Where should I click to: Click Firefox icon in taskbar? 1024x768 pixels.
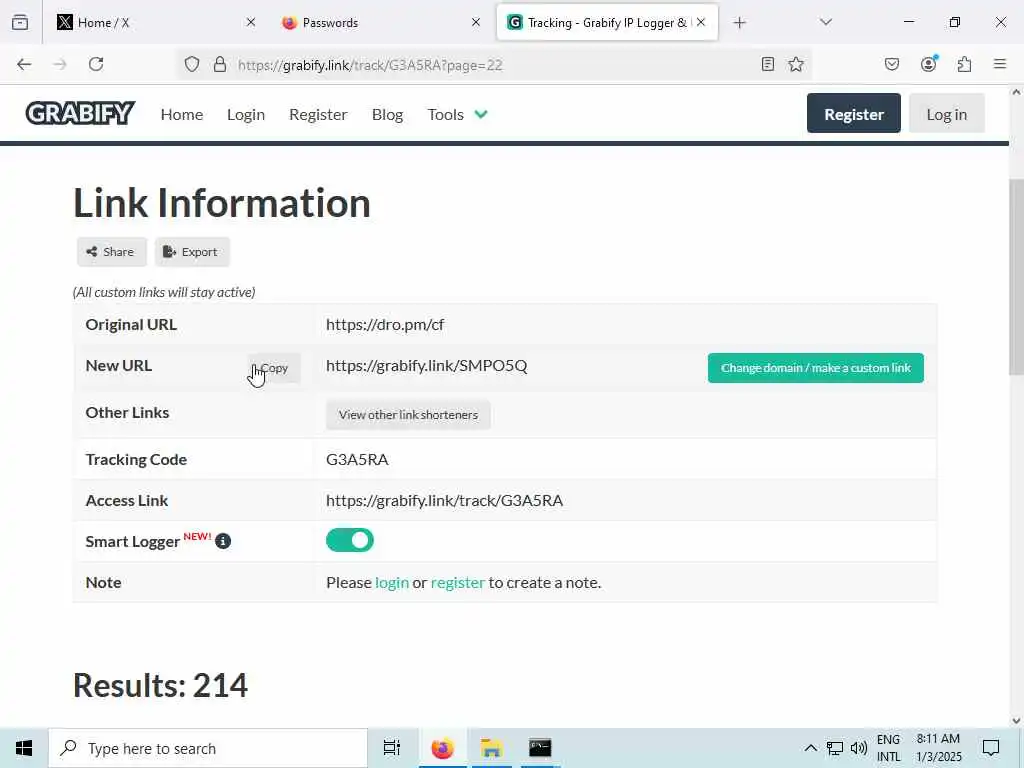coord(442,748)
